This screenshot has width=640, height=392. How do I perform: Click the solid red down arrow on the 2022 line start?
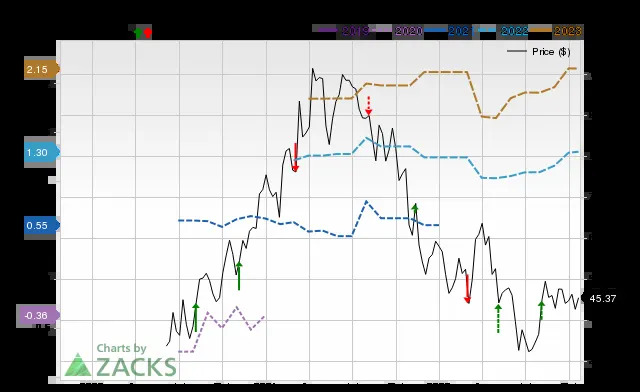[x=296, y=158]
